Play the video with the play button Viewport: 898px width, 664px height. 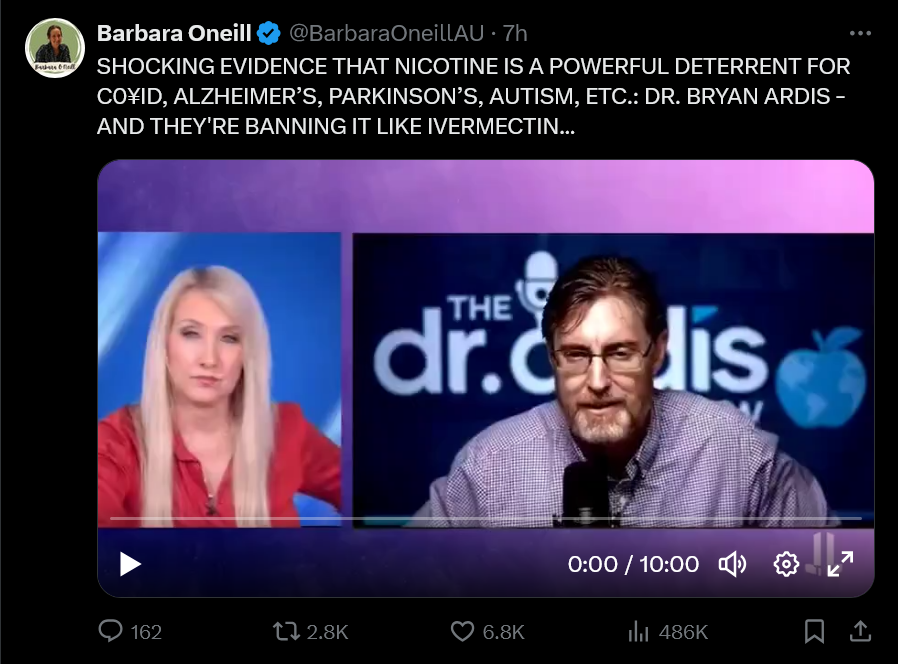point(130,564)
